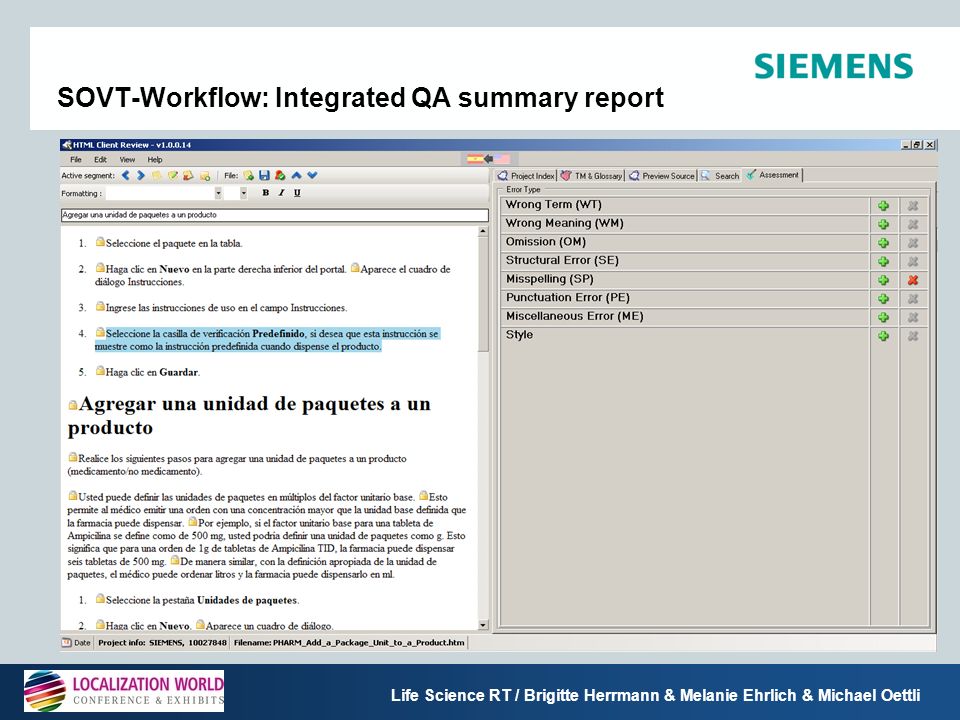Open the Edit menu
The width and height of the screenshot is (960, 720).
(100, 160)
